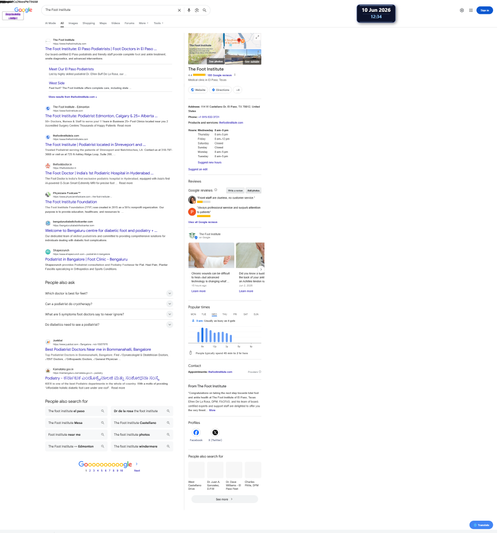Click the Website button in knowledge panel
Viewport: 500px width, 533px height.
point(198,90)
